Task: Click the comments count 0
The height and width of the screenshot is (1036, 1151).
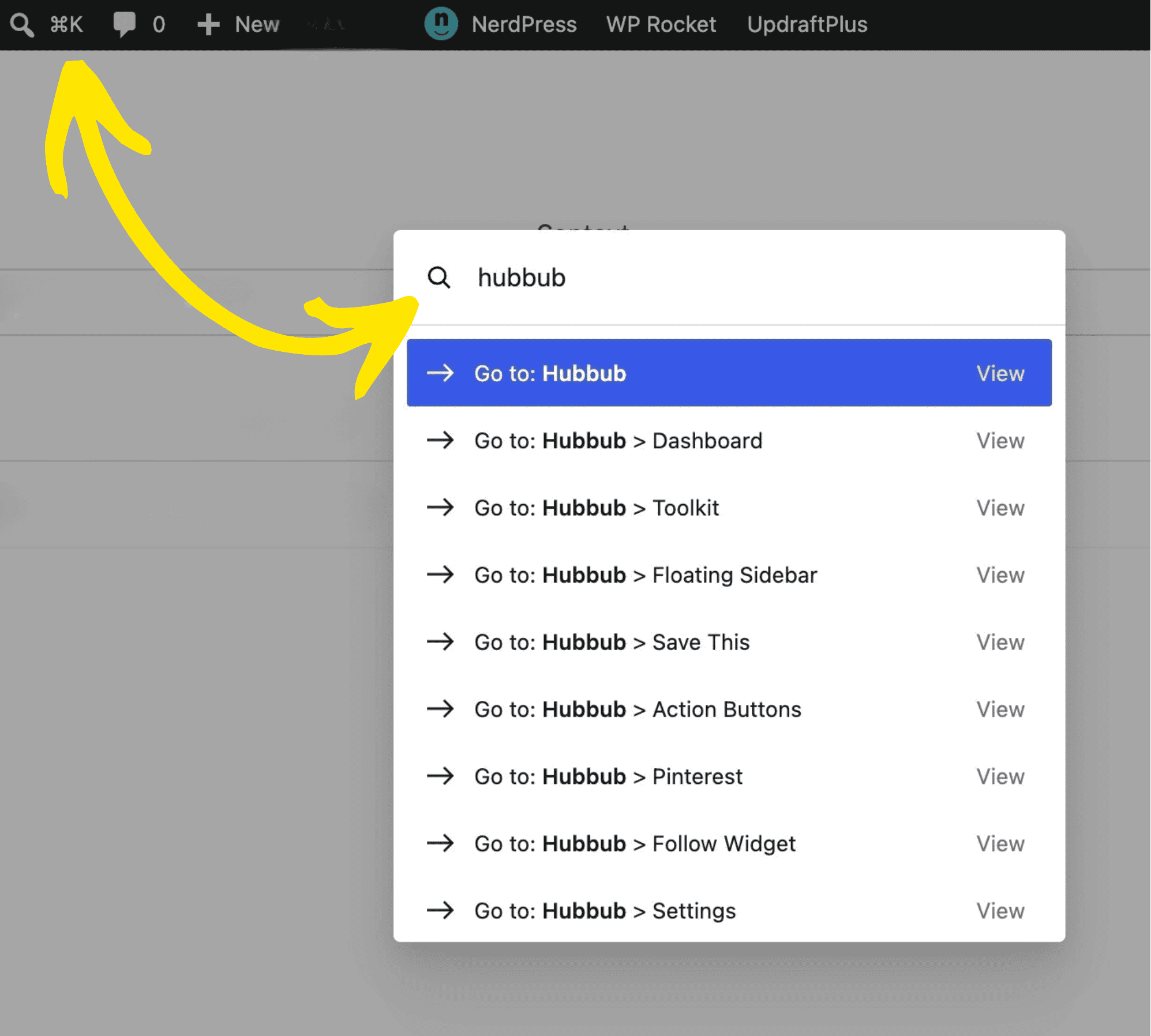Action: coord(159,25)
